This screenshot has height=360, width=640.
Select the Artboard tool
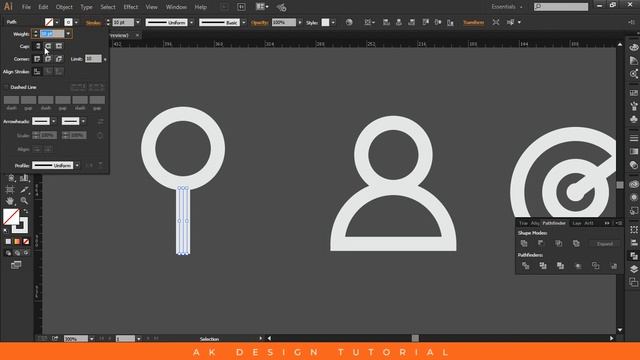point(10,190)
